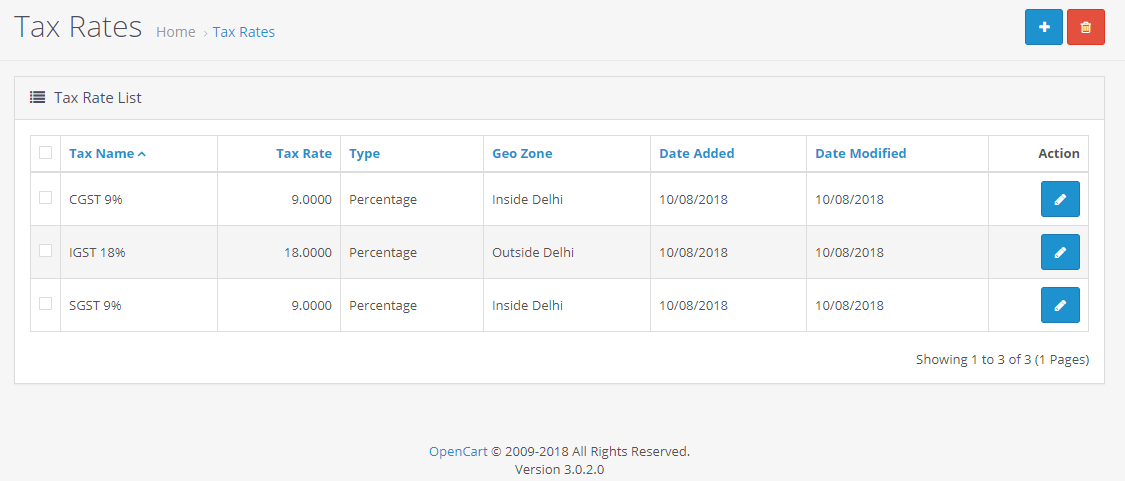Sort by Geo Zone column header
The image size is (1125, 481).
[522, 153]
